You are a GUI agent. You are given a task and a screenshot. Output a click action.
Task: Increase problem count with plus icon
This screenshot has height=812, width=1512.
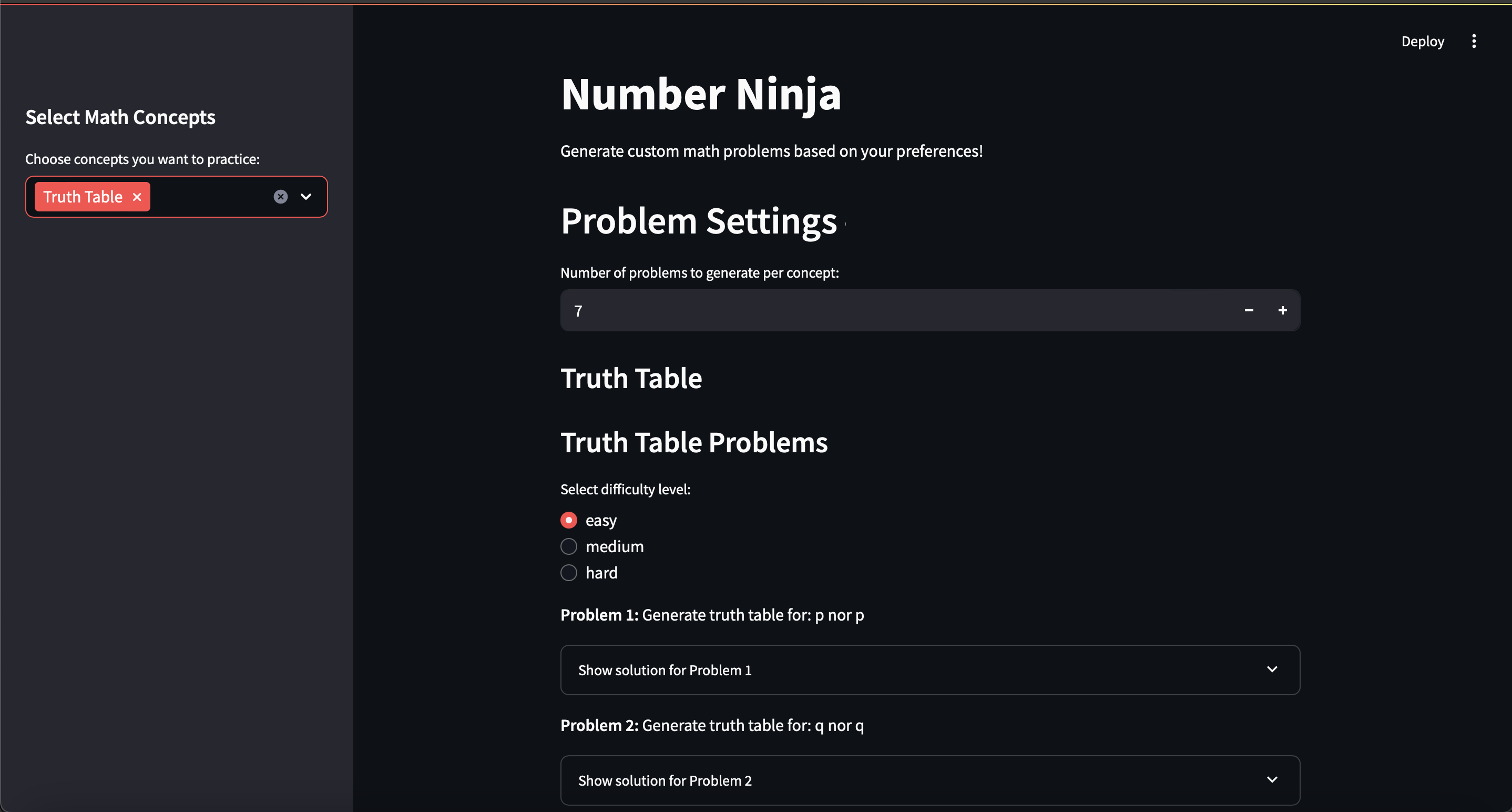pos(1282,310)
